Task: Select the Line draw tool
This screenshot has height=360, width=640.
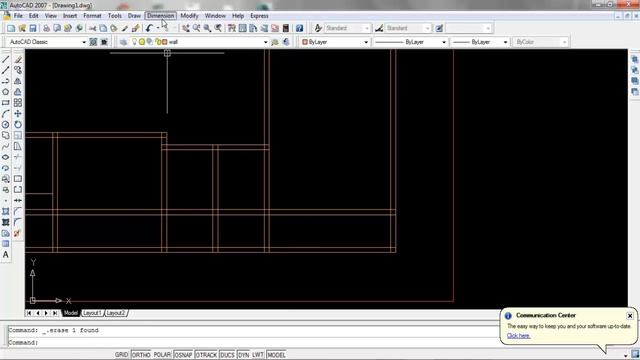Action: pyautogui.click(x=6, y=60)
